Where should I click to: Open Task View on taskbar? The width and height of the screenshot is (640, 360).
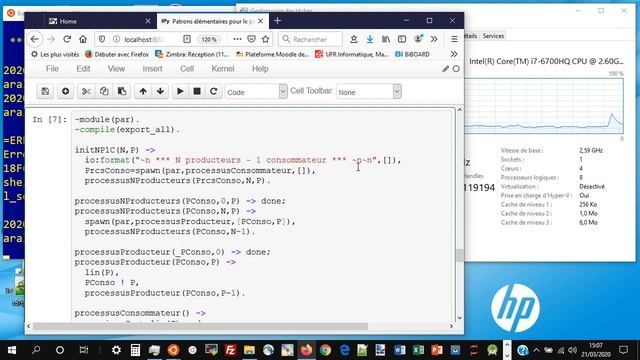(84, 350)
